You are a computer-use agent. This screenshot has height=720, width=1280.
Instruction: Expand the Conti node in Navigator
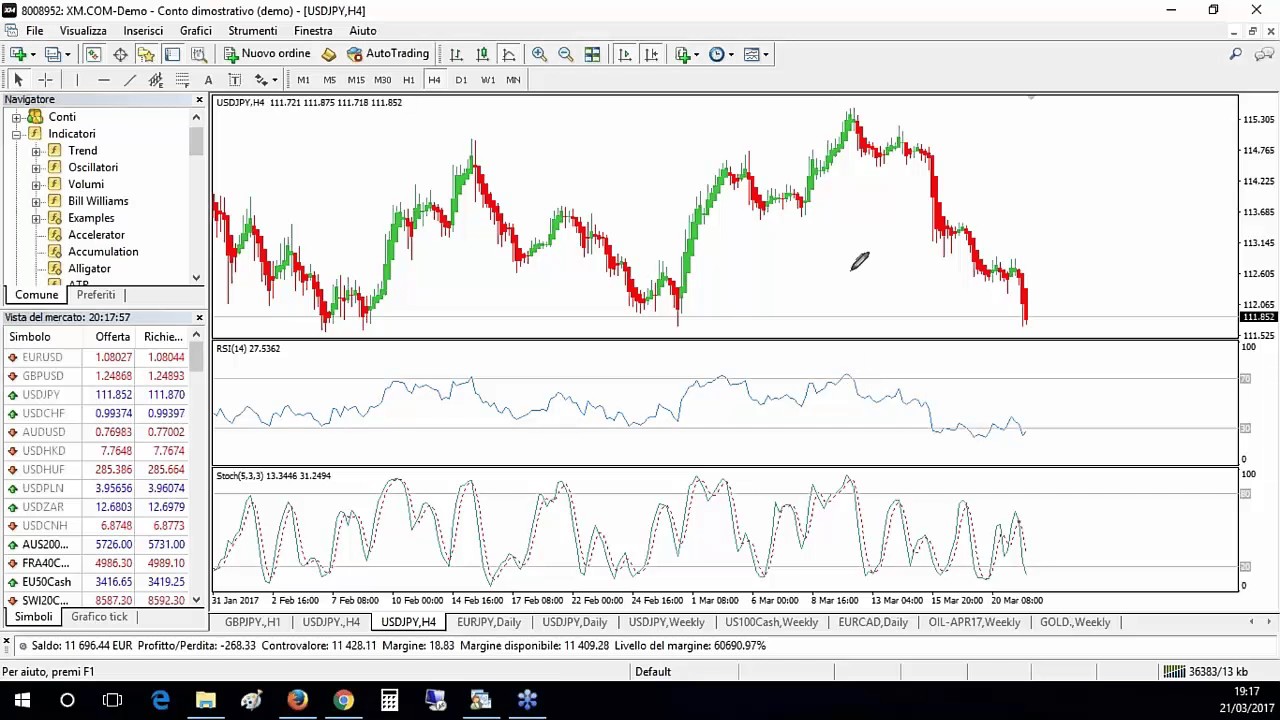pos(16,117)
